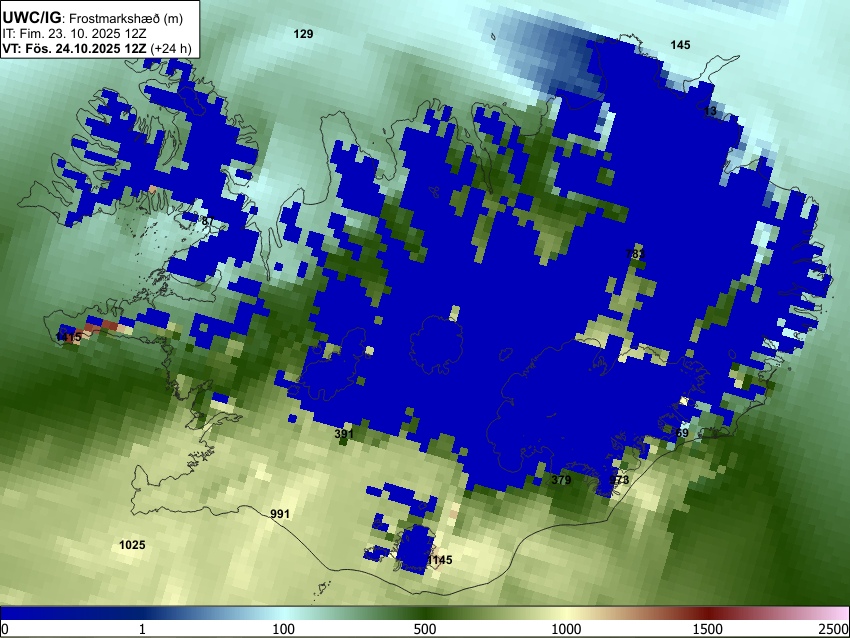
Task: Click the legend label '1'
Action: (142, 629)
